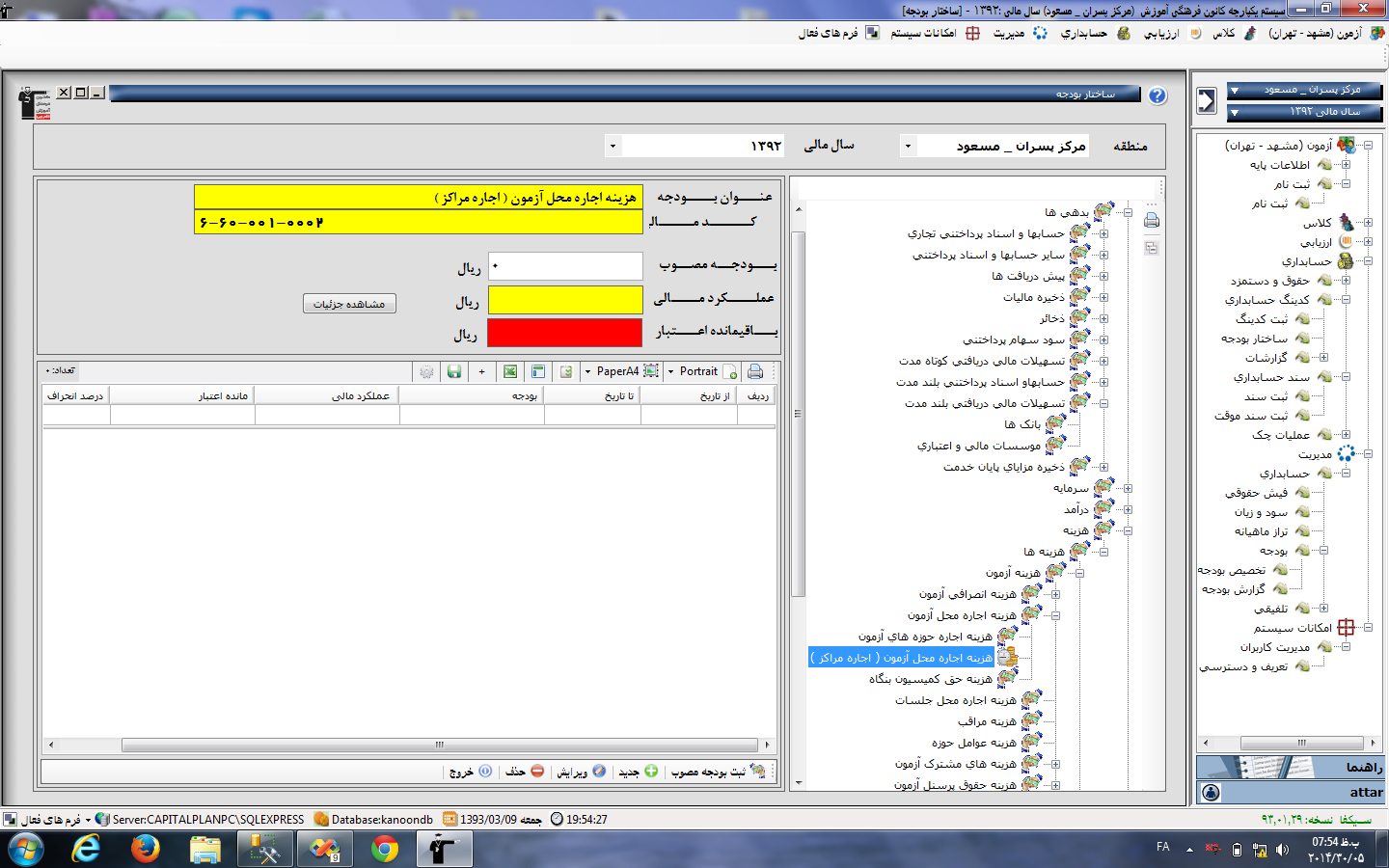Select هزینه حق کمیسیون بنگاه tree item

pos(930,679)
